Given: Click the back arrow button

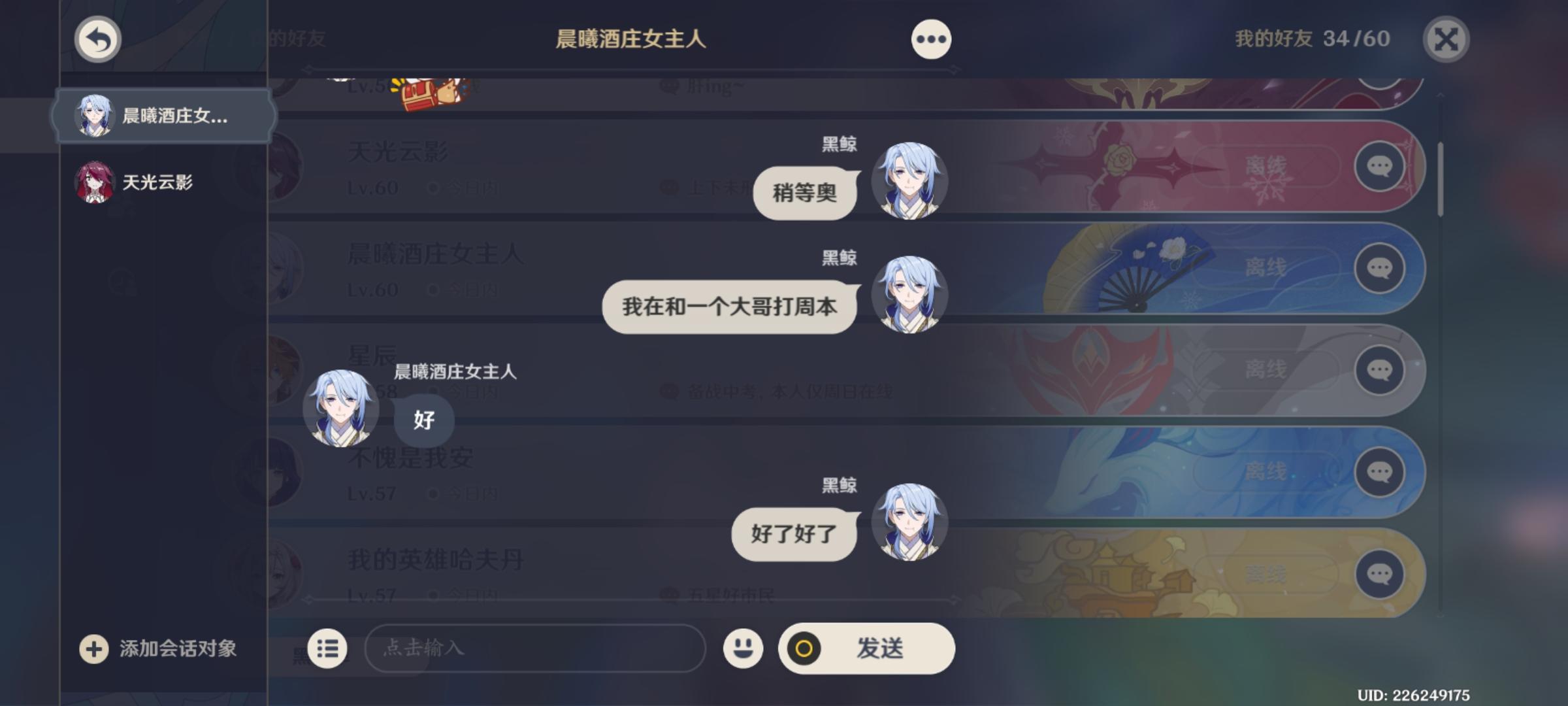Looking at the screenshot, I should coord(98,39).
